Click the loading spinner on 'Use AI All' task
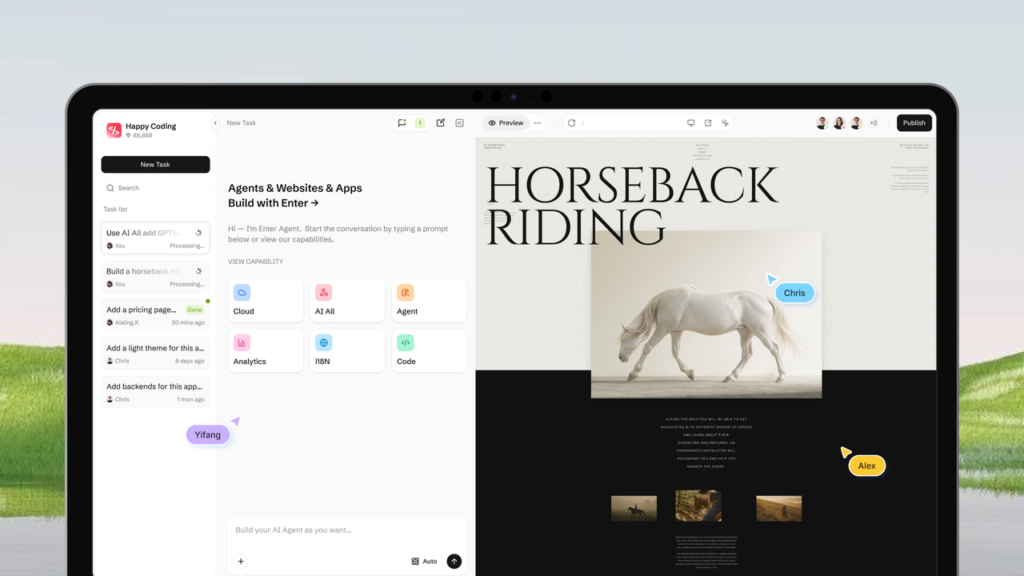 (199, 232)
